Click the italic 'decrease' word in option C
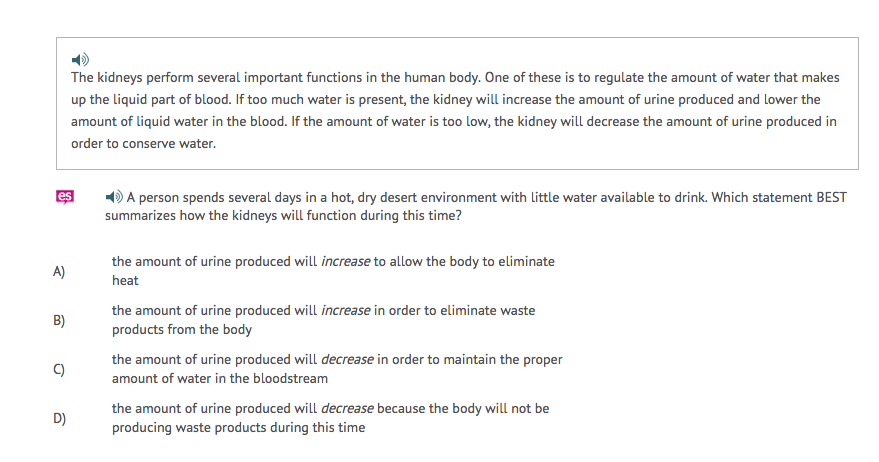 tap(347, 360)
